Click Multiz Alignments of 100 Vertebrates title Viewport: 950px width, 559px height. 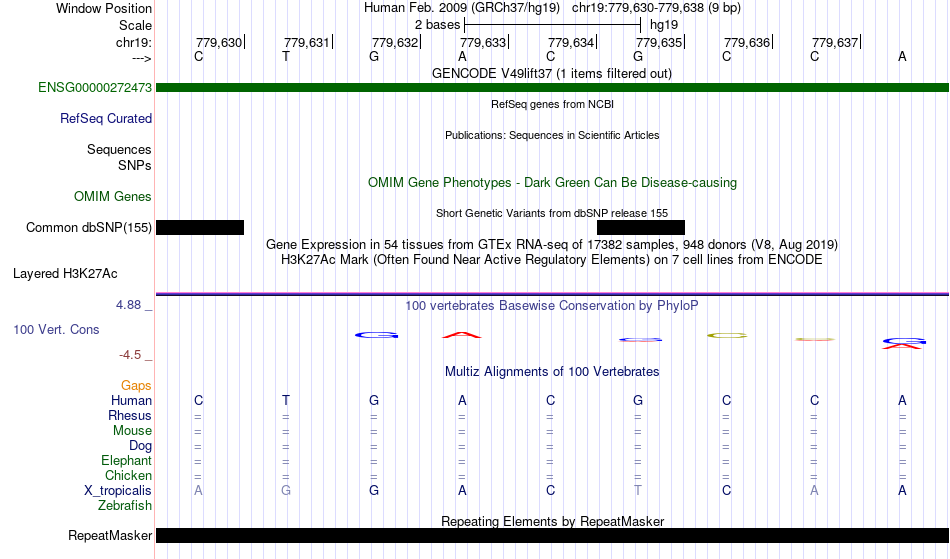click(x=552, y=371)
